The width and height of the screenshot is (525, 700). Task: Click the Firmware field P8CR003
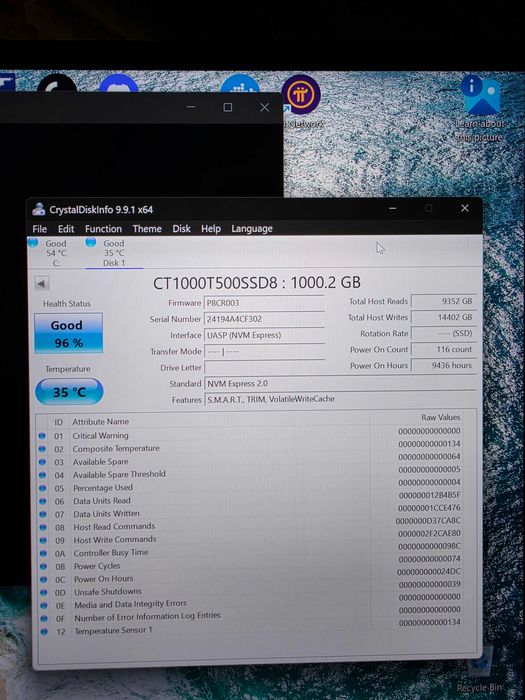pos(264,303)
